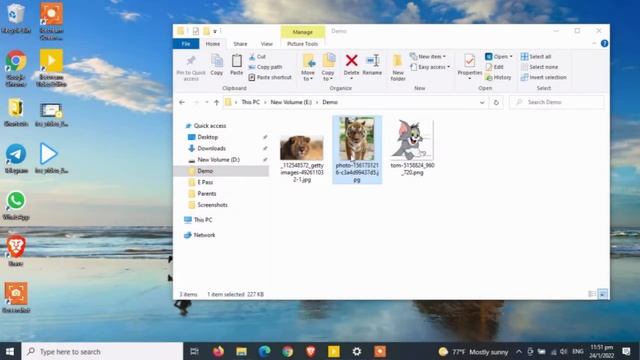
Task: Click Select none
Action: coord(539,67)
